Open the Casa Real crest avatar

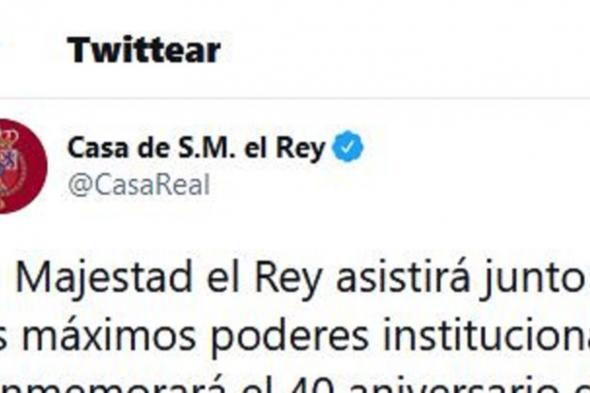[23, 166]
